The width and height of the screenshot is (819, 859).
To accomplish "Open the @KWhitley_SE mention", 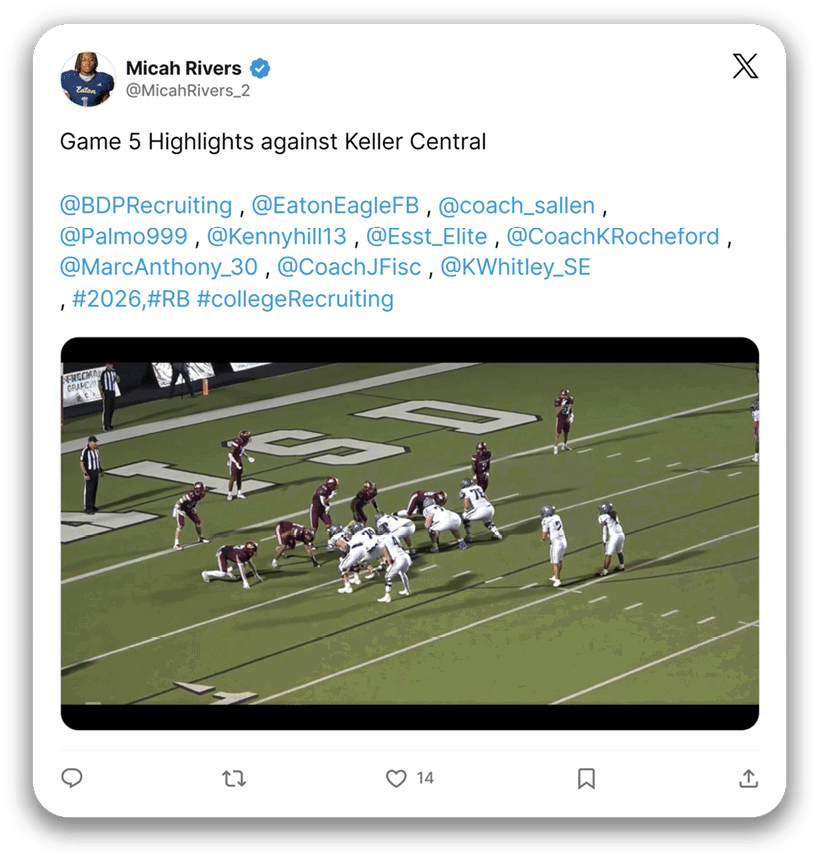I will click(x=516, y=267).
